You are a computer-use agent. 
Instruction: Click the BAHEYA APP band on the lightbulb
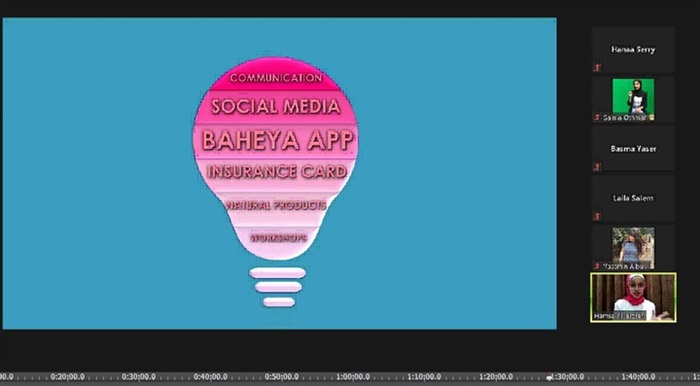[x=275, y=141]
